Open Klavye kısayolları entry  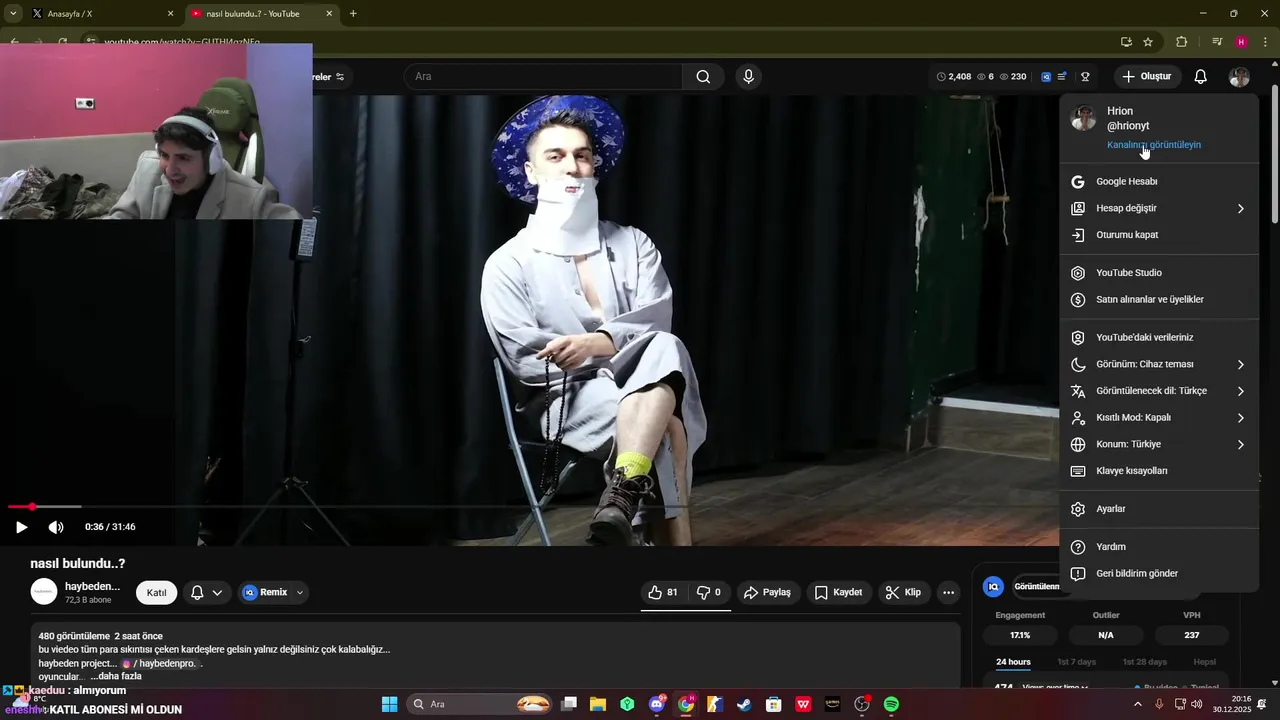click(x=1159, y=471)
